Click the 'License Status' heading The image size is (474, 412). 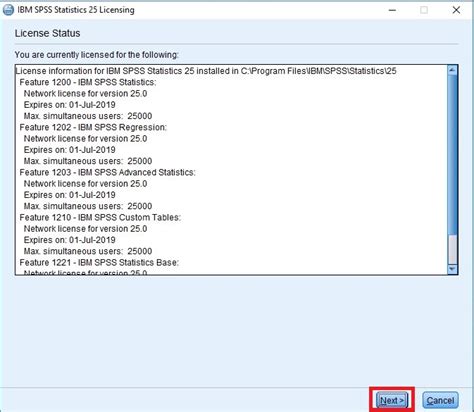(x=47, y=33)
